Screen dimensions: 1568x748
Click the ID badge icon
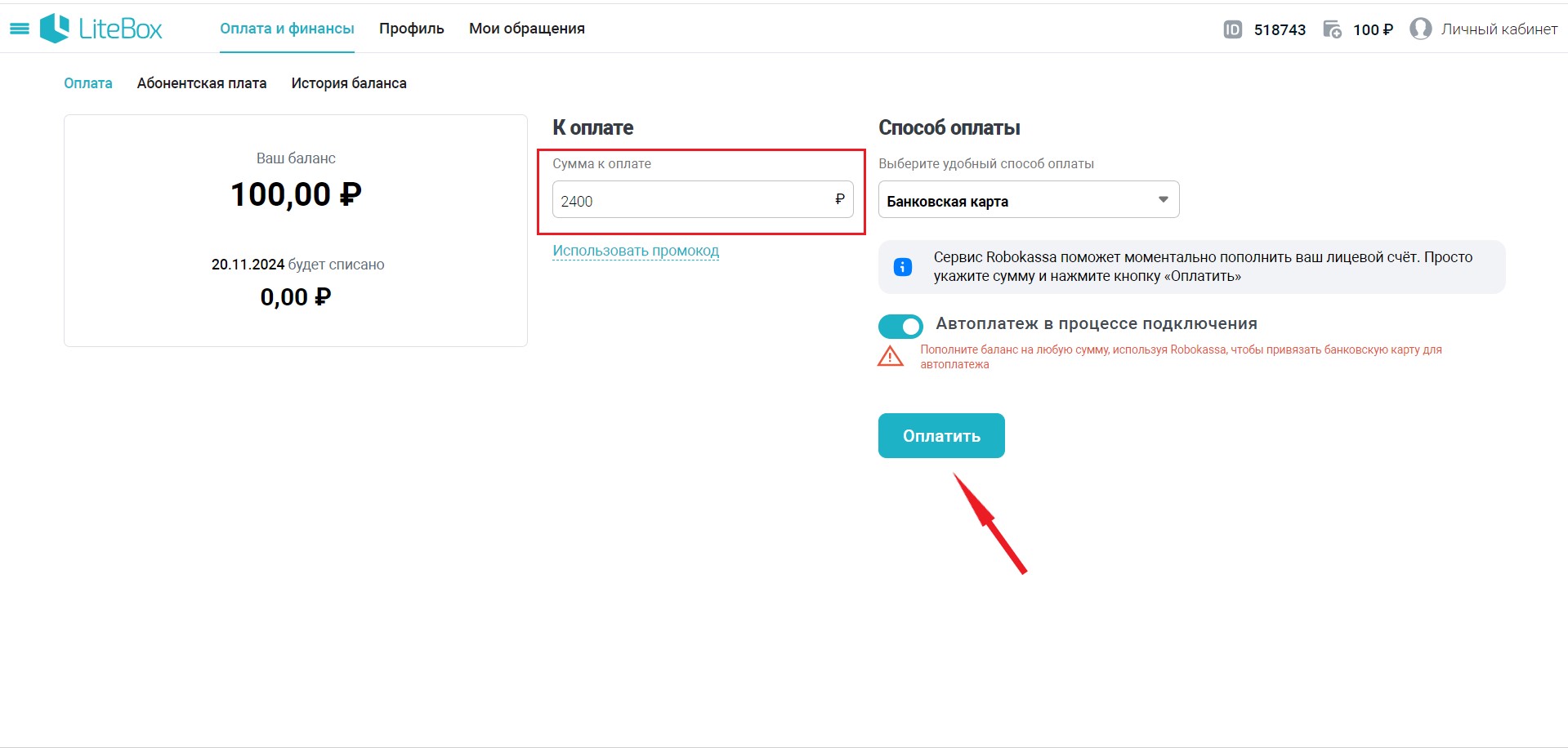pyautogui.click(x=1232, y=29)
